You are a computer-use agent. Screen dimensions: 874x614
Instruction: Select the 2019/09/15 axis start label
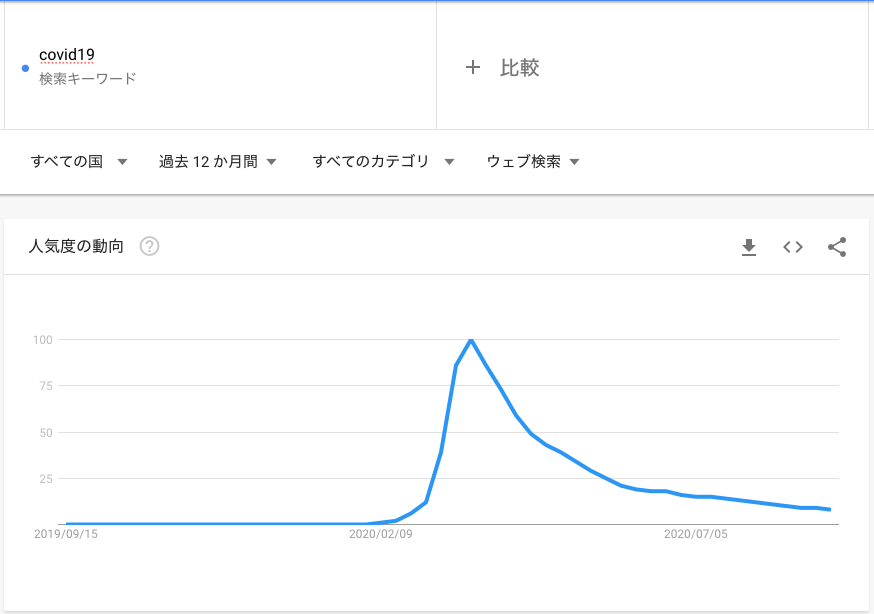coord(66,534)
